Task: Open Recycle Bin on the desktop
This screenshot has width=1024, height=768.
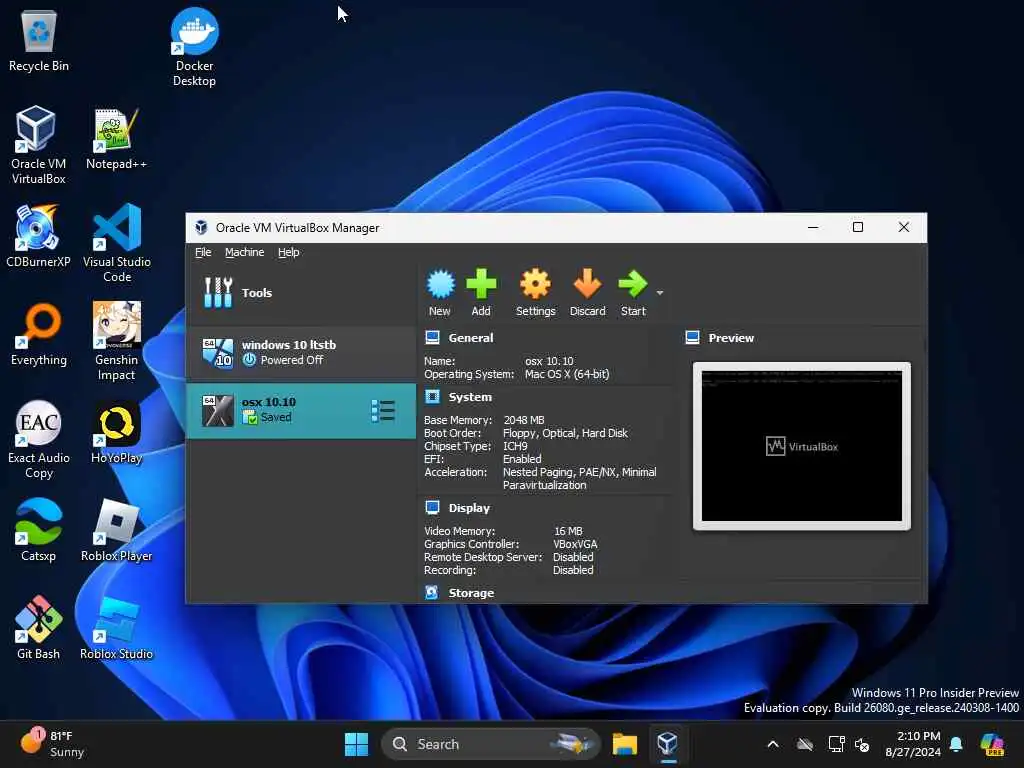Action: [x=39, y=40]
